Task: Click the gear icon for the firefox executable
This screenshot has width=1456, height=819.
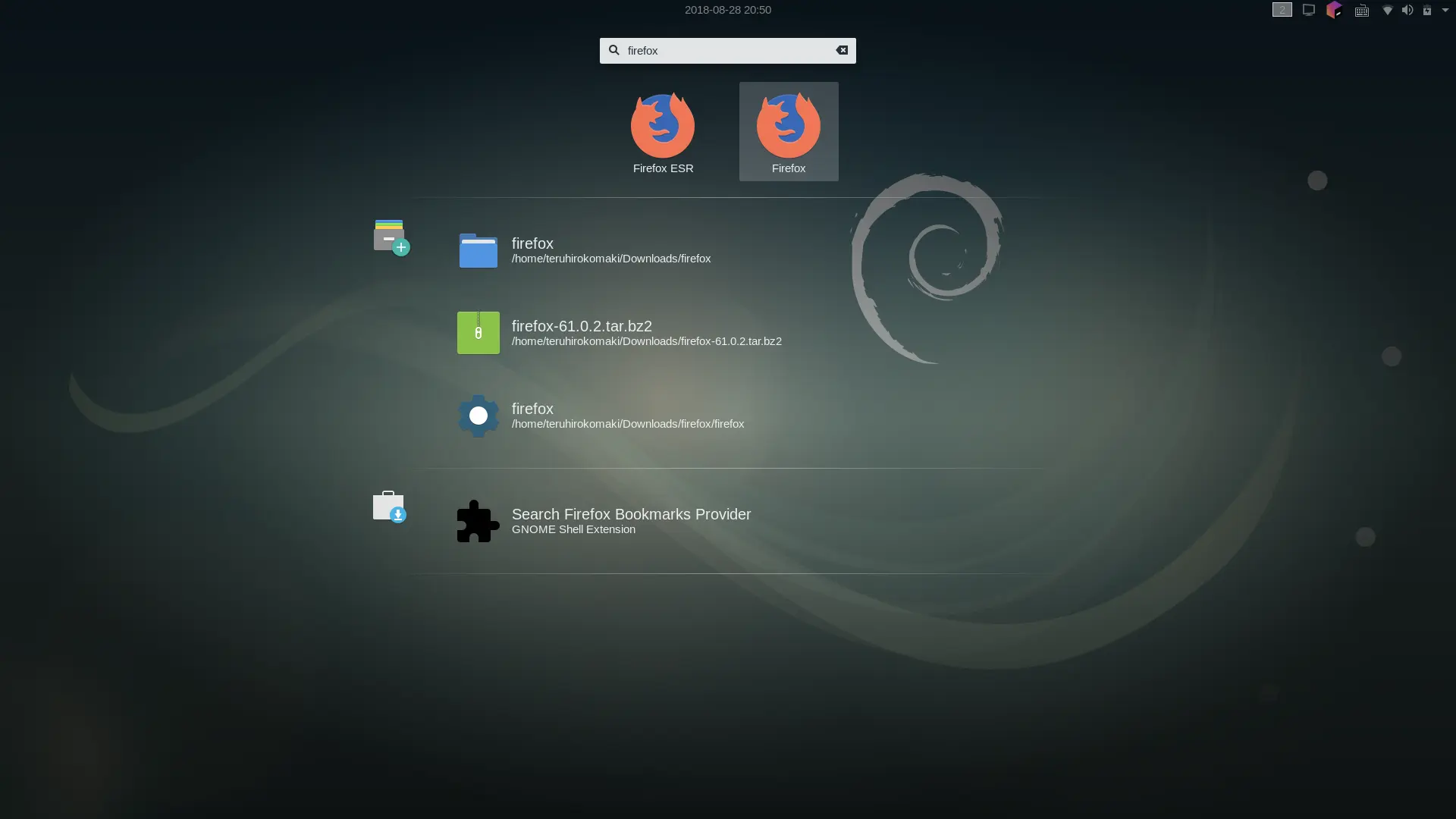Action: click(478, 416)
